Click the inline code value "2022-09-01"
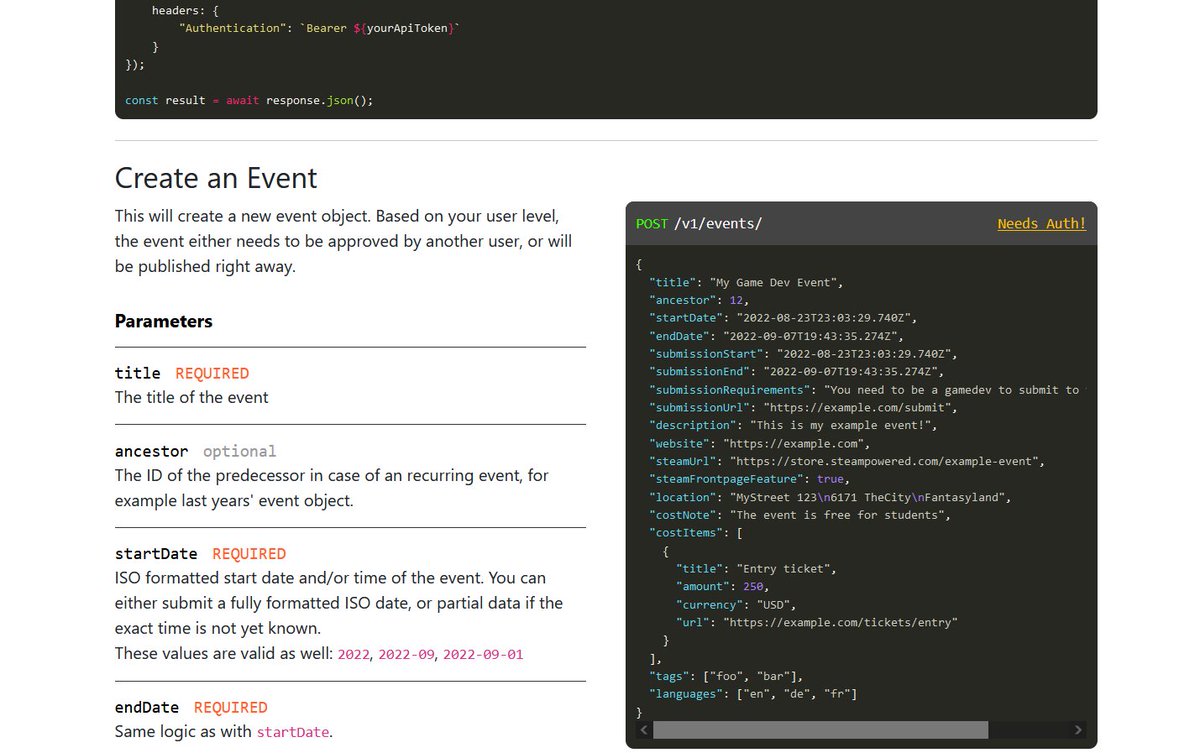The height and width of the screenshot is (753, 1200). (483, 654)
